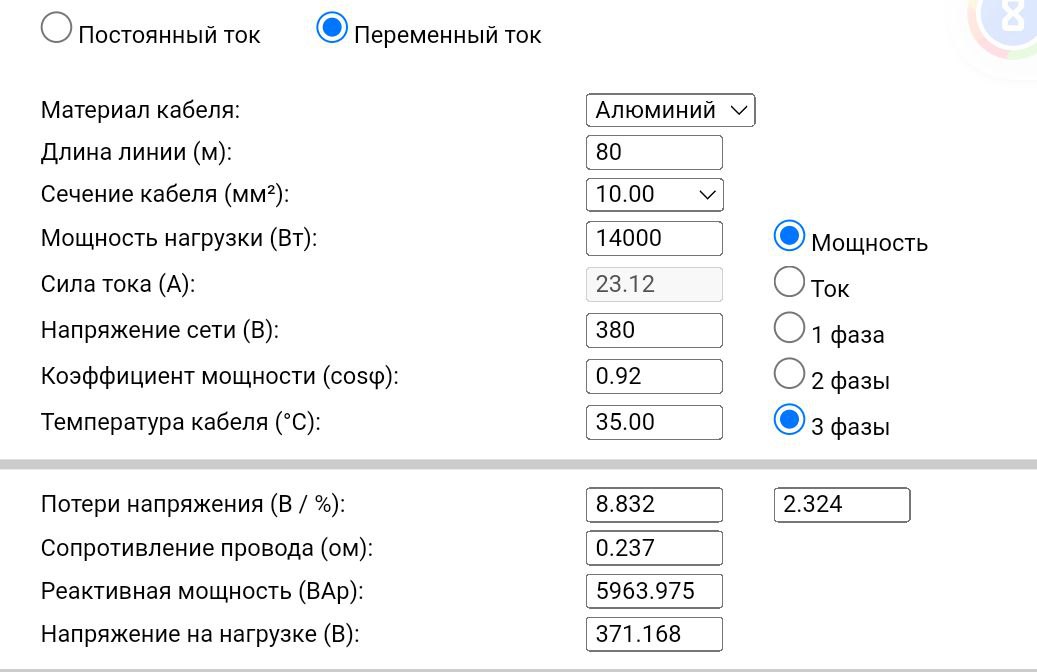Click the line length field showing 80
The image size is (1037, 672).
pyautogui.click(x=654, y=152)
